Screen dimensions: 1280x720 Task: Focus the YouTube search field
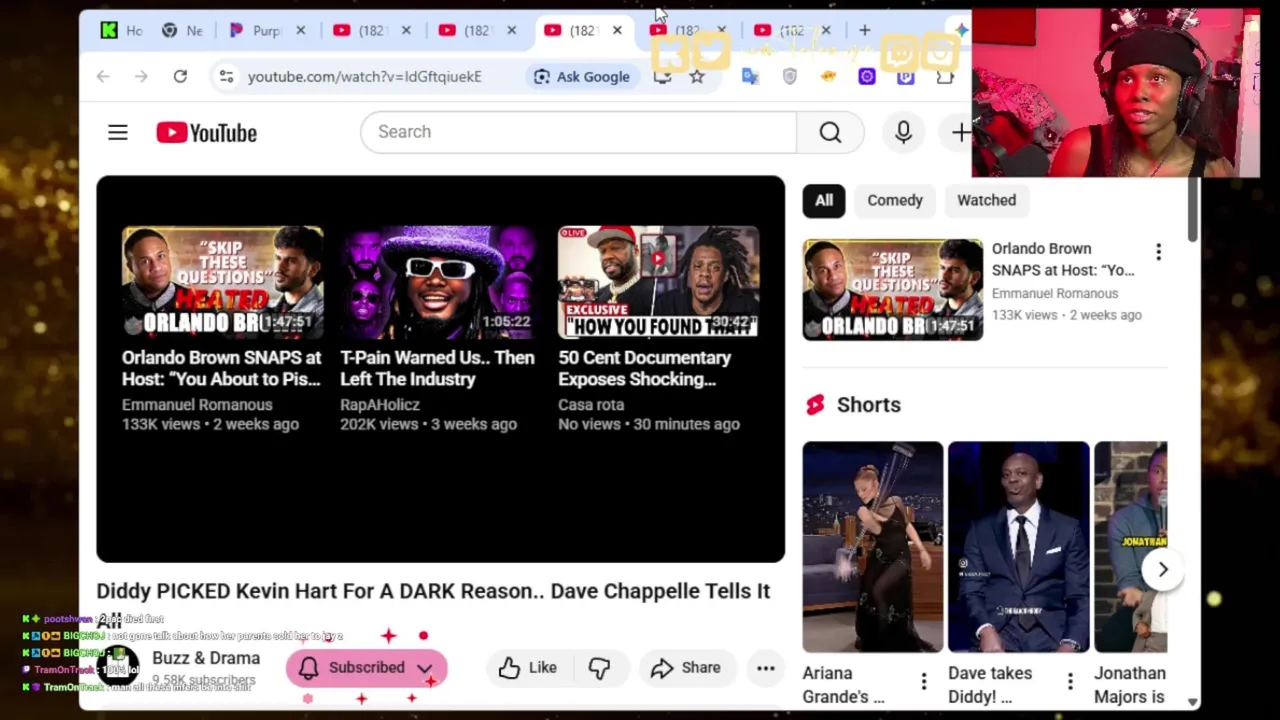578,132
